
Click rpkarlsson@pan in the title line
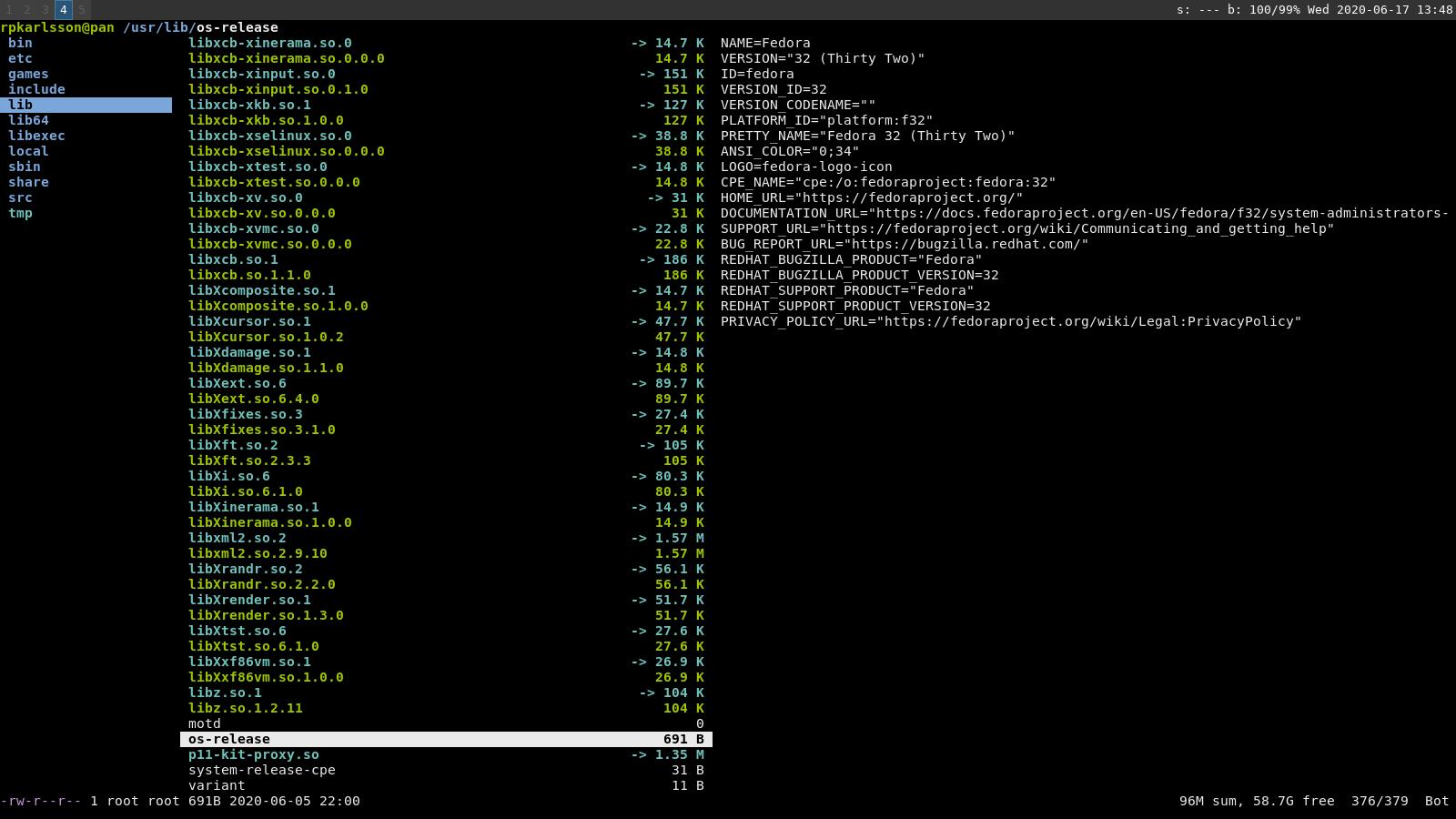click(57, 27)
